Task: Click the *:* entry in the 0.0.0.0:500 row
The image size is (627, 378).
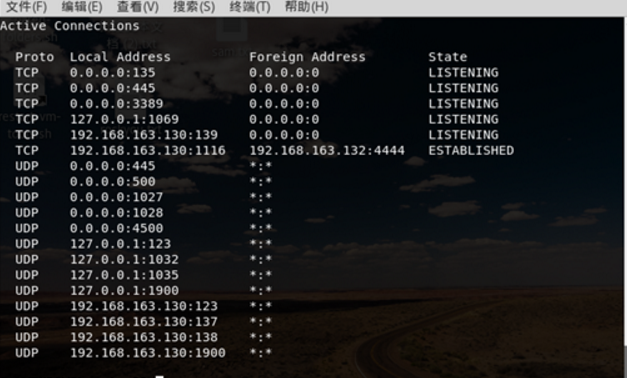Action: point(260,181)
